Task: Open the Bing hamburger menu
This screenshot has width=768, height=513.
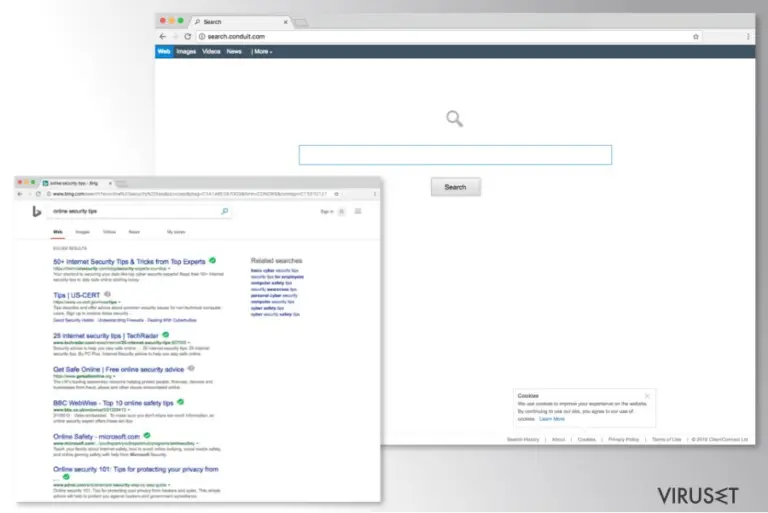Action: [358, 211]
